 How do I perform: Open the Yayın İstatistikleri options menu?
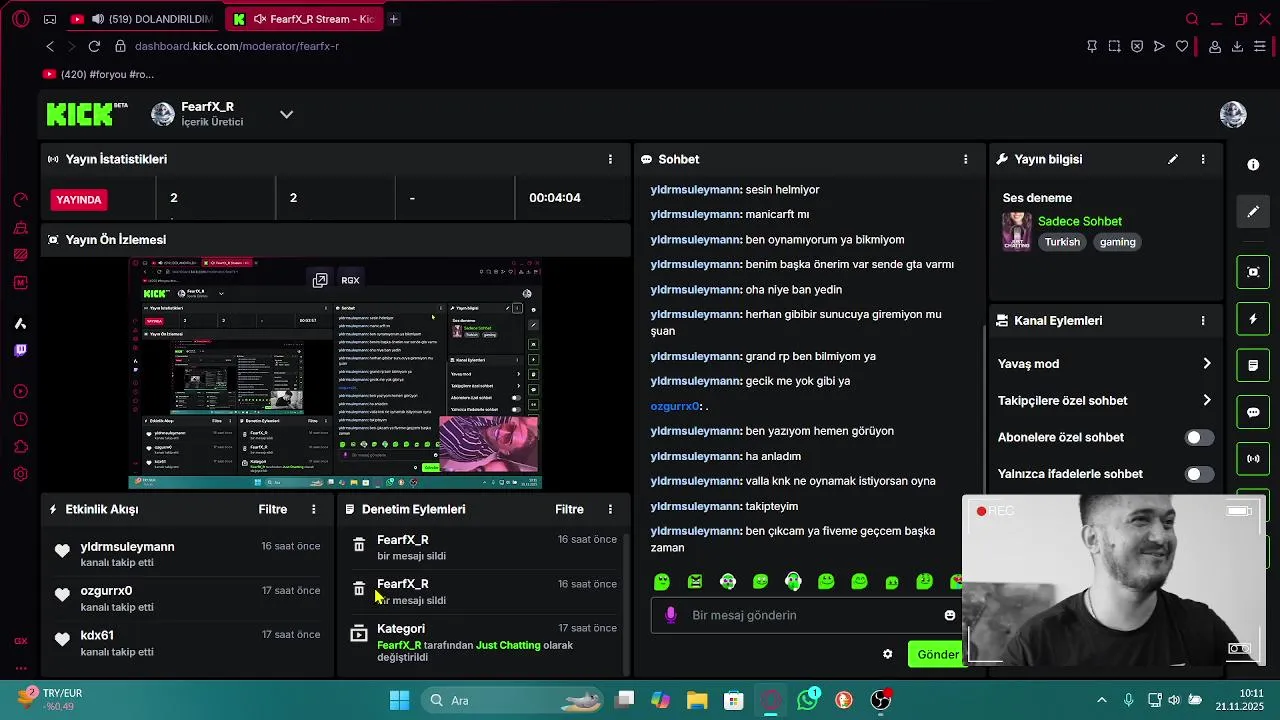[610, 159]
